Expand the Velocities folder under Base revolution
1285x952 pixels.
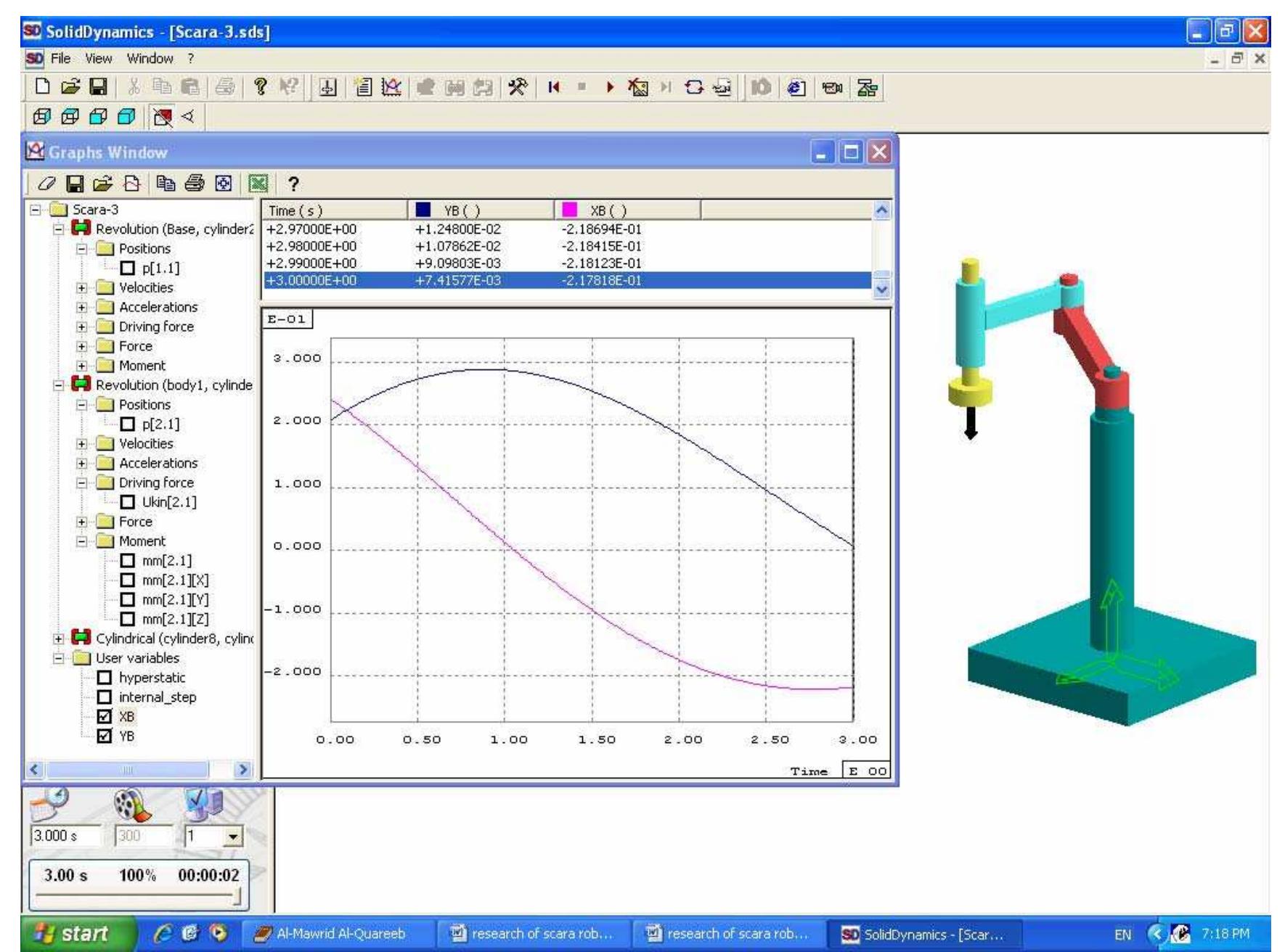82,288
